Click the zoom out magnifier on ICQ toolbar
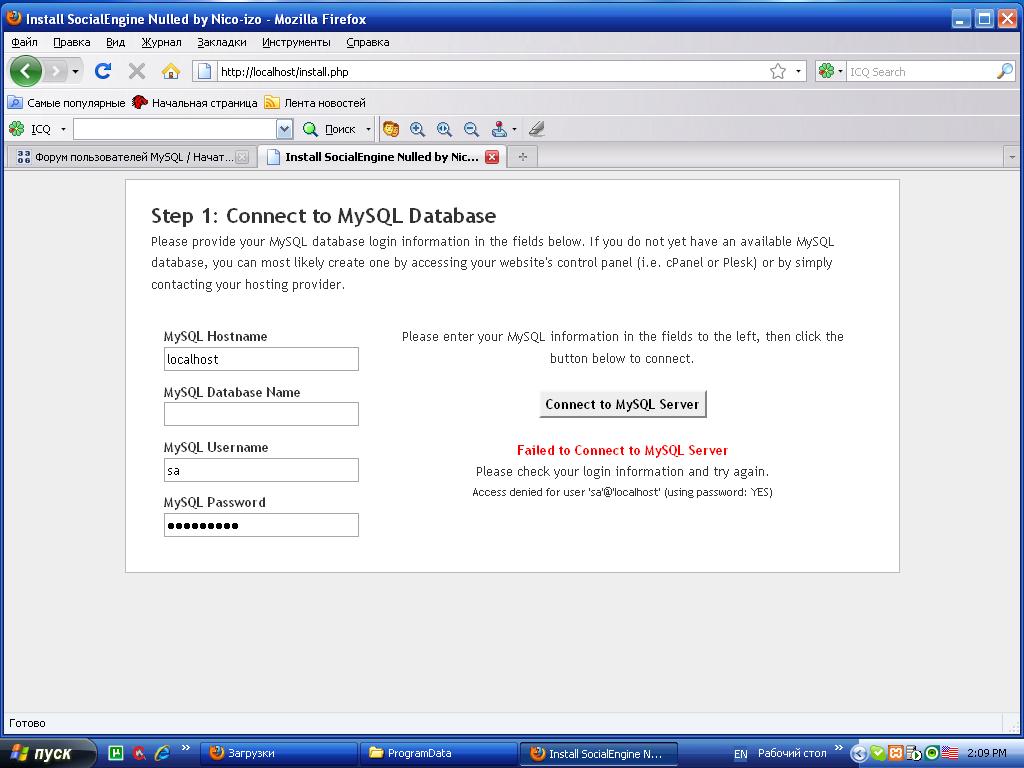The width and height of the screenshot is (1024, 768). point(471,129)
